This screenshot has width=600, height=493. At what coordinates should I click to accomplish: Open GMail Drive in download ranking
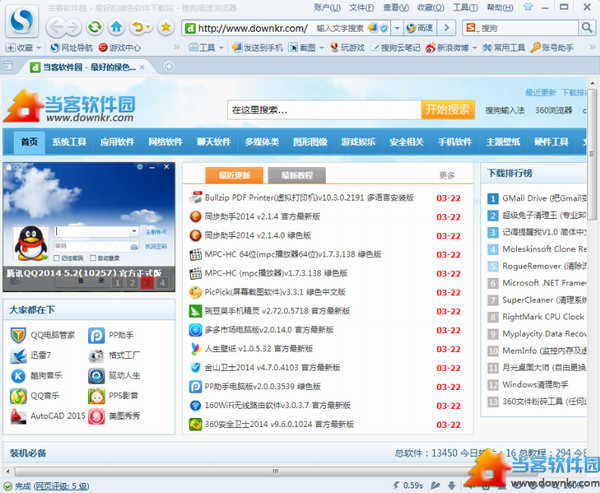click(544, 198)
